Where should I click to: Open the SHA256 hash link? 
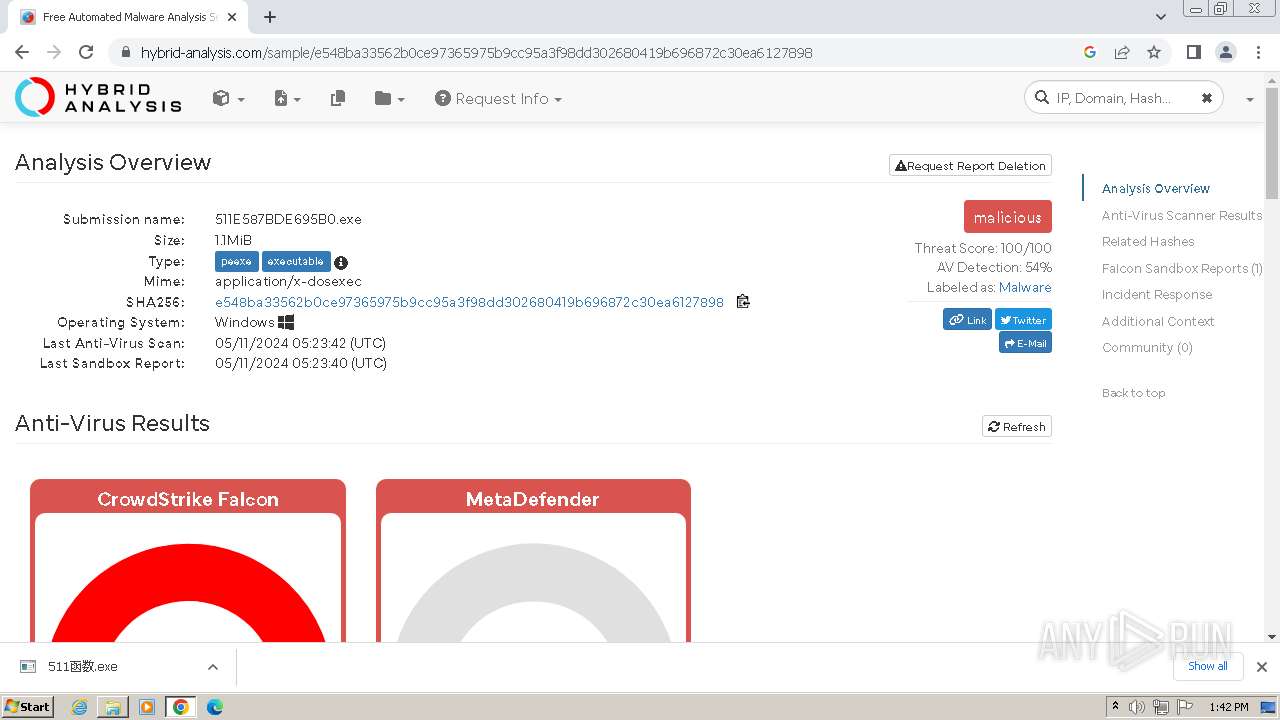click(x=469, y=302)
